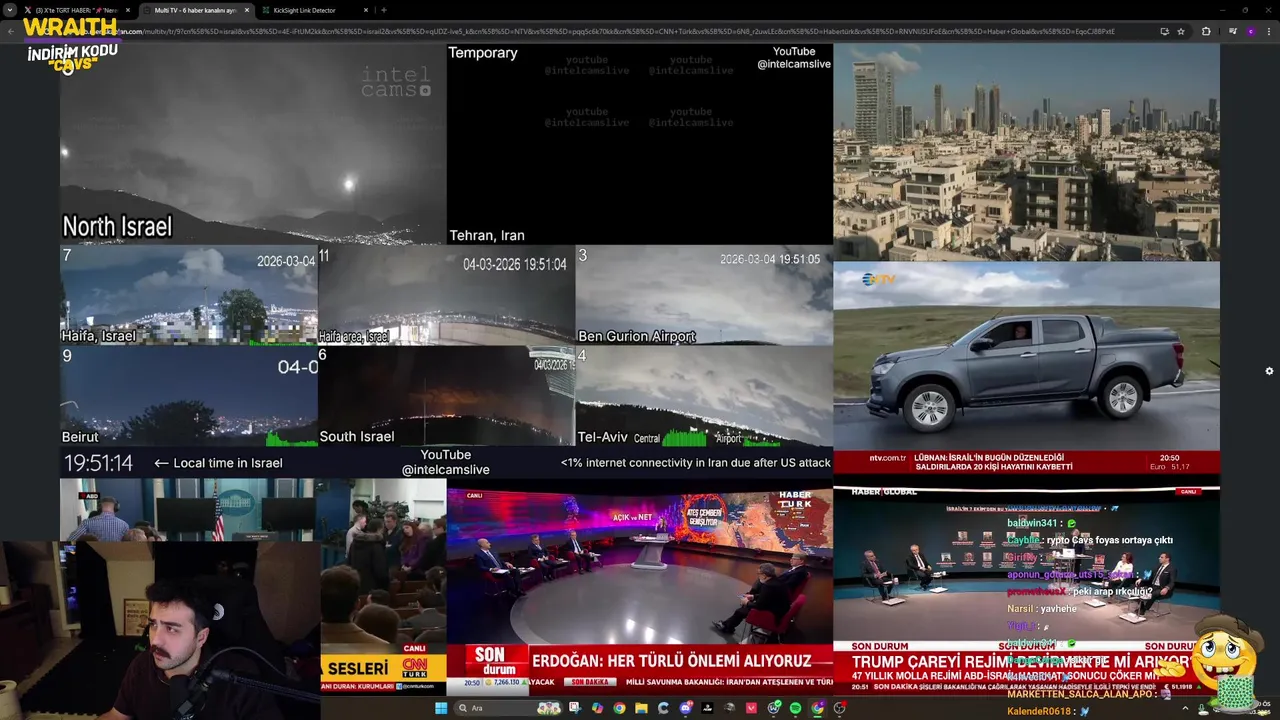The width and height of the screenshot is (1280, 720).
Task: Select the Habertürk studio broadcast
Action: pyautogui.click(x=640, y=587)
